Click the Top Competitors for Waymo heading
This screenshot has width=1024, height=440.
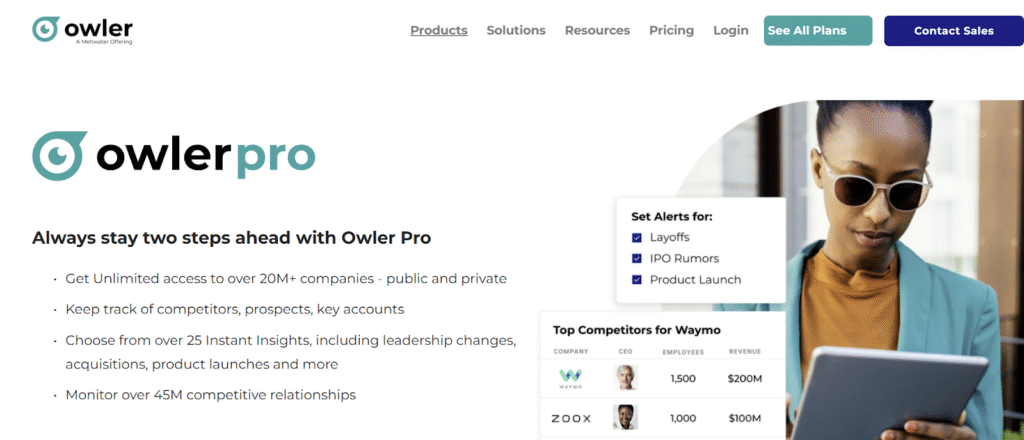point(637,330)
